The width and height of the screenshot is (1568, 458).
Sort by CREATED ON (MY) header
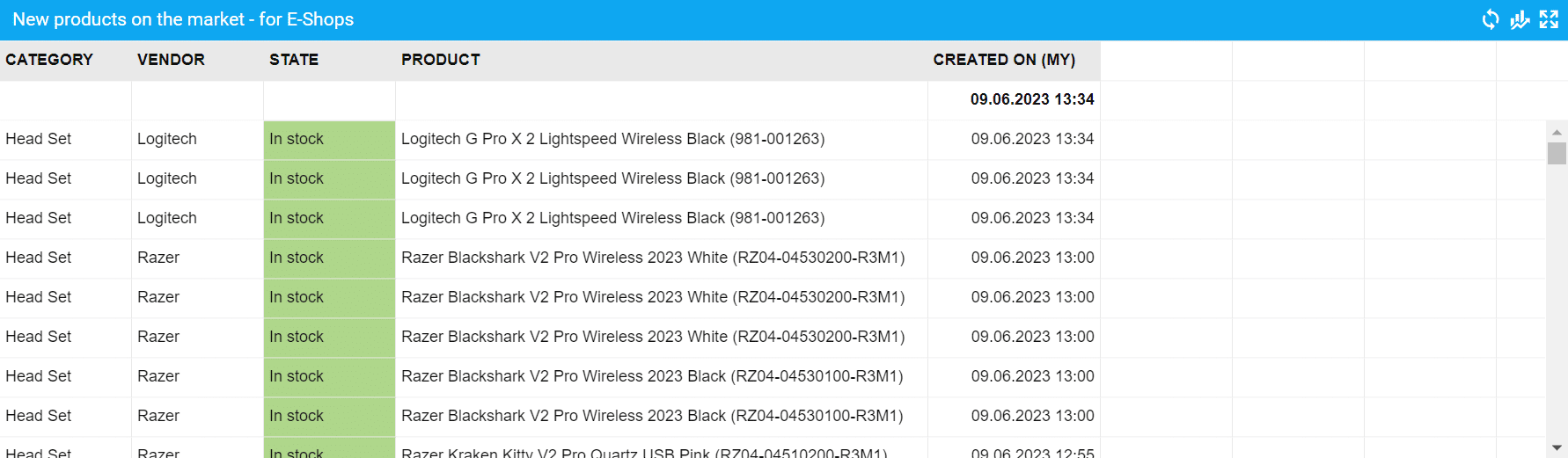(x=1004, y=60)
